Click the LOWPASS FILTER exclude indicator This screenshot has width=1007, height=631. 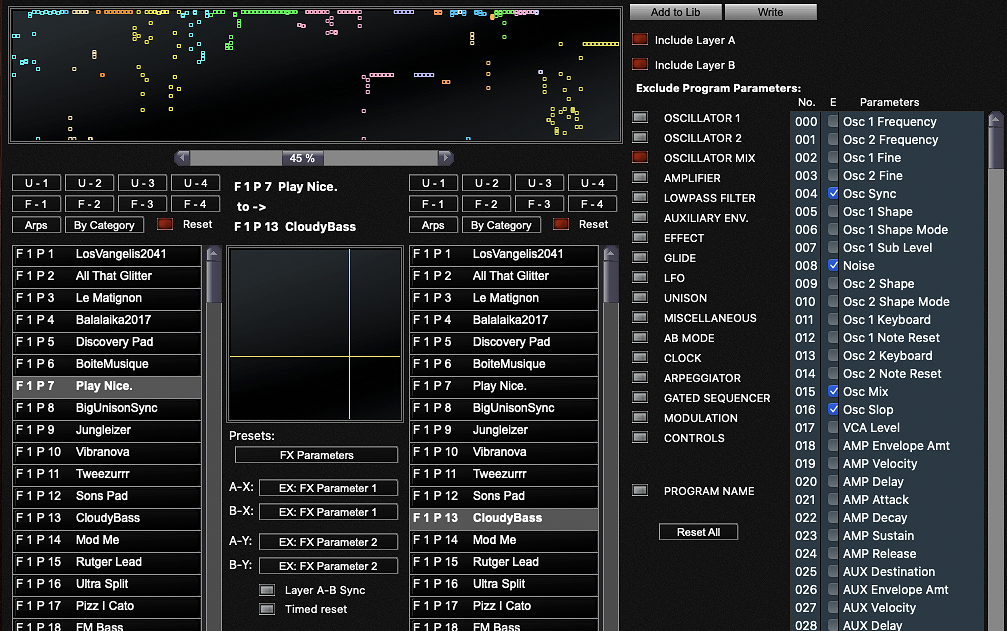tap(640, 198)
